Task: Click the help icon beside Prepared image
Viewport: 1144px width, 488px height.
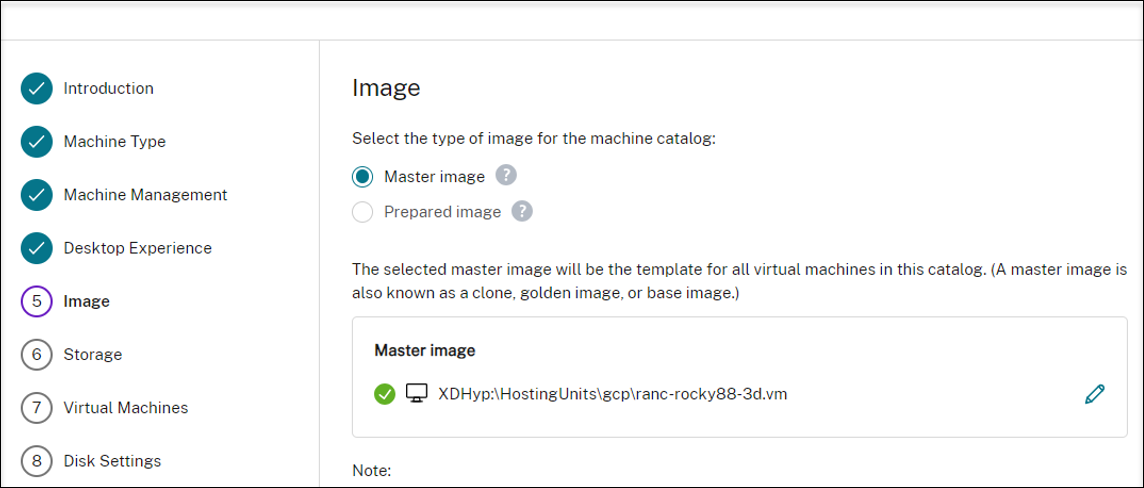Action: 522,211
